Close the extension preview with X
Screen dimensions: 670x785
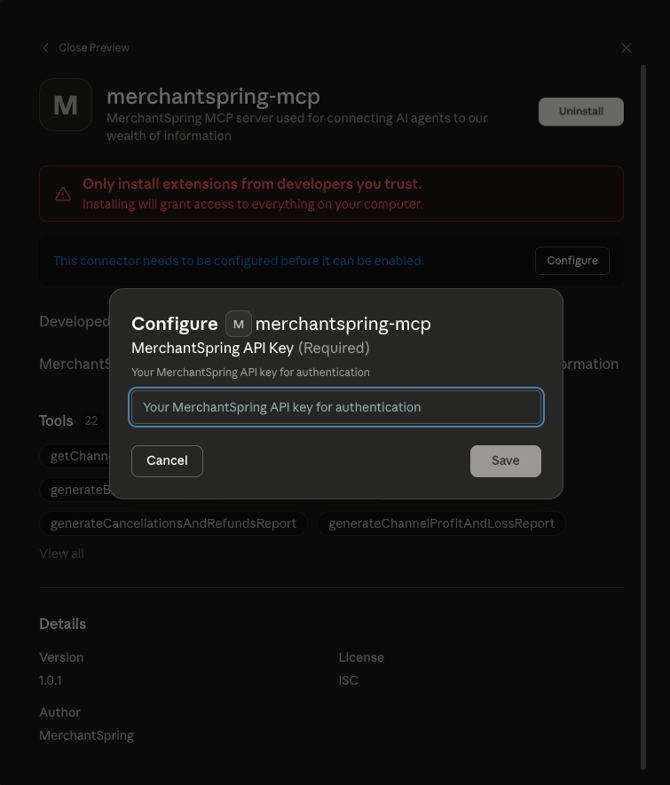point(626,48)
